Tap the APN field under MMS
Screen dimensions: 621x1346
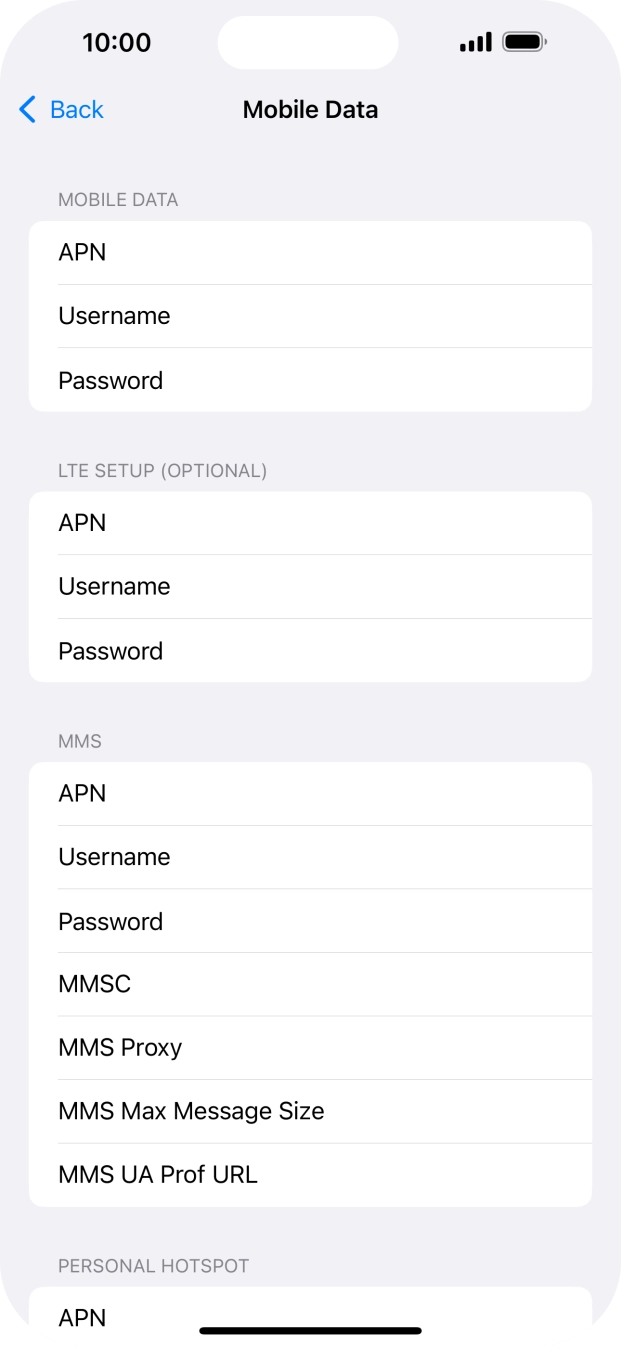point(310,793)
